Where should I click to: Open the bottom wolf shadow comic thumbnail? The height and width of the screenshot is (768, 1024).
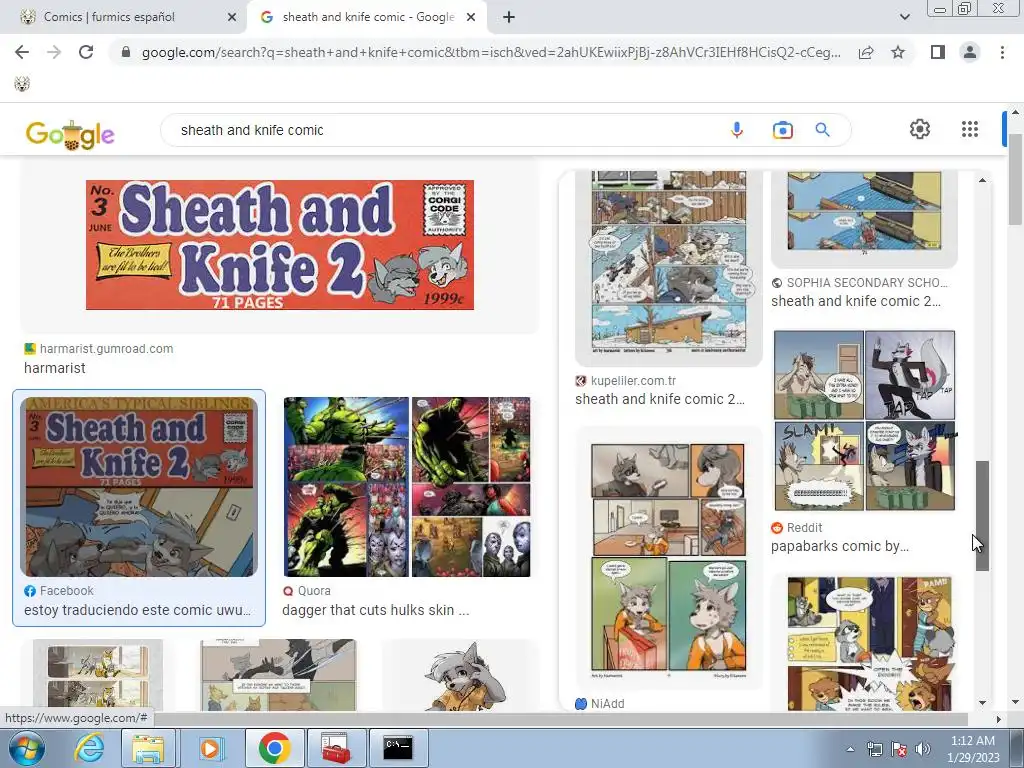pyautogui.click(x=278, y=675)
